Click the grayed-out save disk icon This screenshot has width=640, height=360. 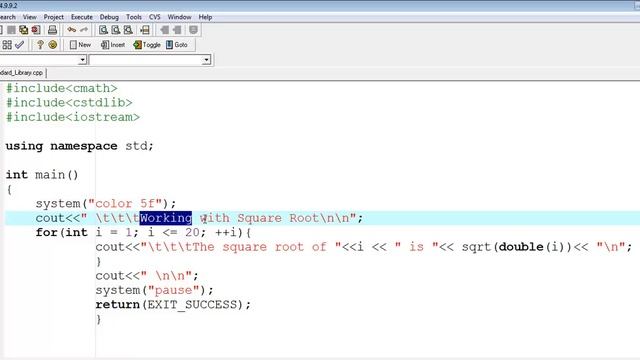click(11, 30)
